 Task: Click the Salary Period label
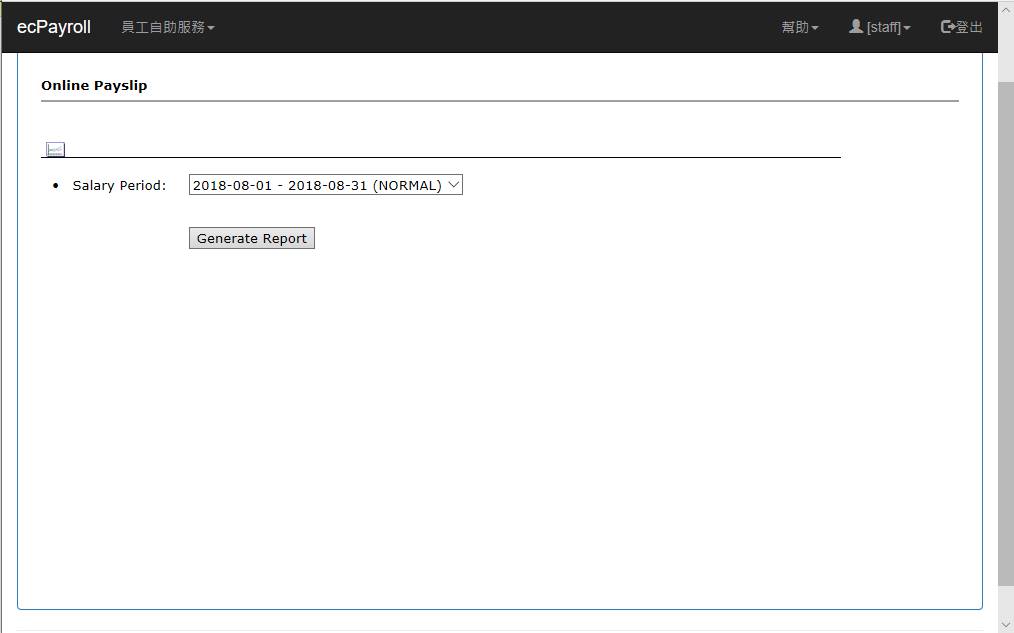click(x=119, y=186)
